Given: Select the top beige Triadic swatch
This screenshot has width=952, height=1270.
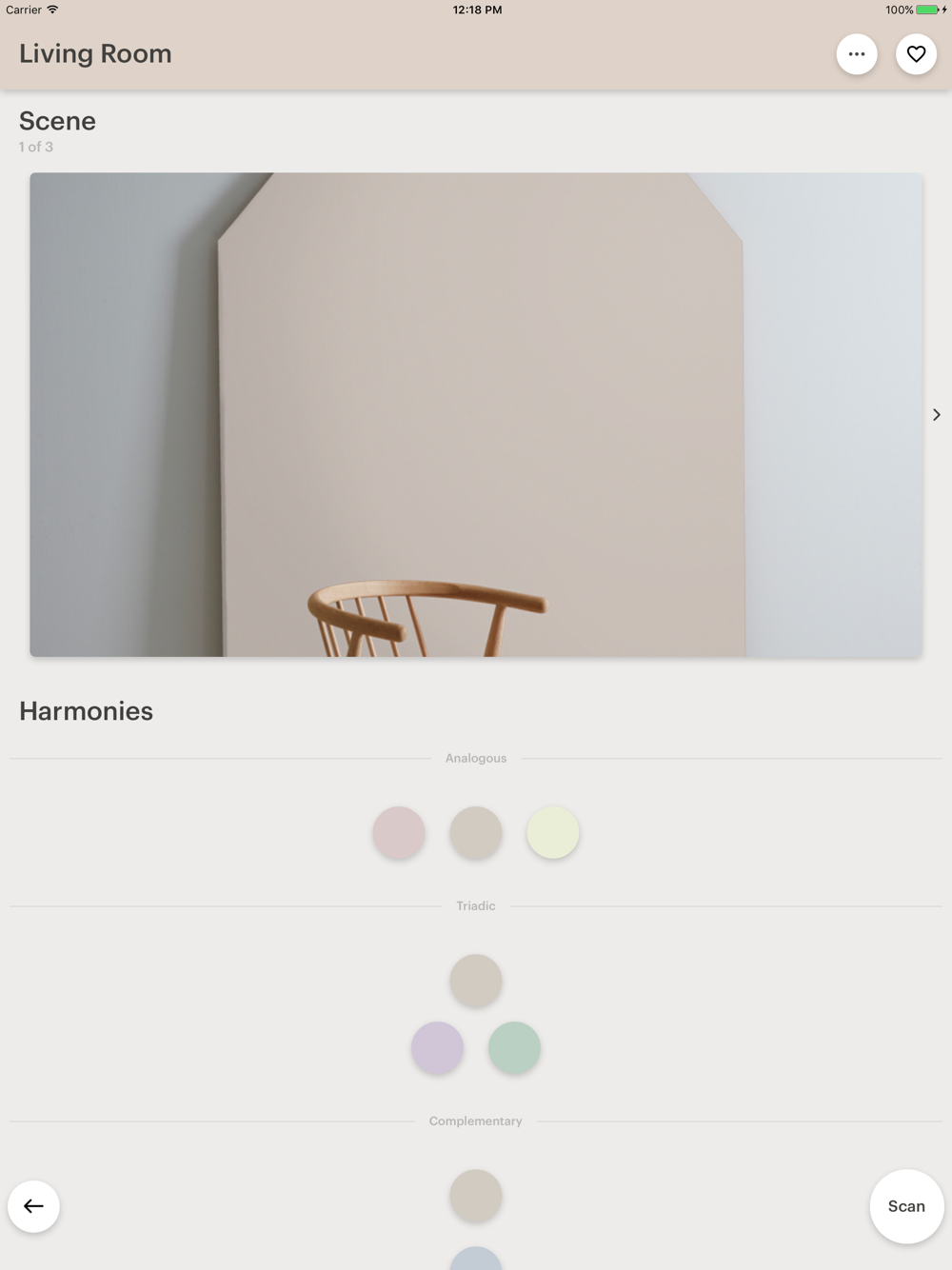Looking at the screenshot, I should [x=476, y=981].
